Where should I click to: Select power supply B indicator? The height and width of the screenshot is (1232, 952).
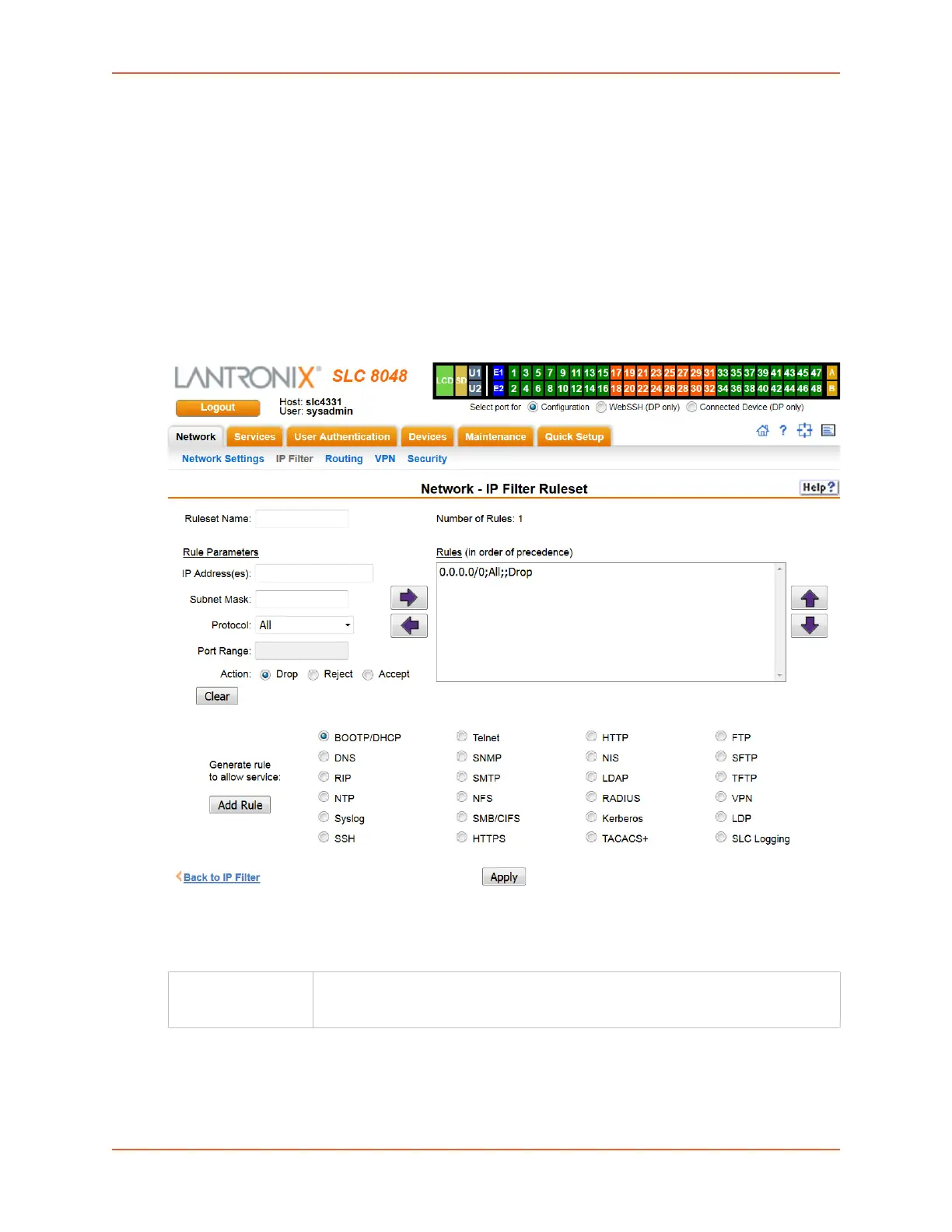[x=831, y=388]
